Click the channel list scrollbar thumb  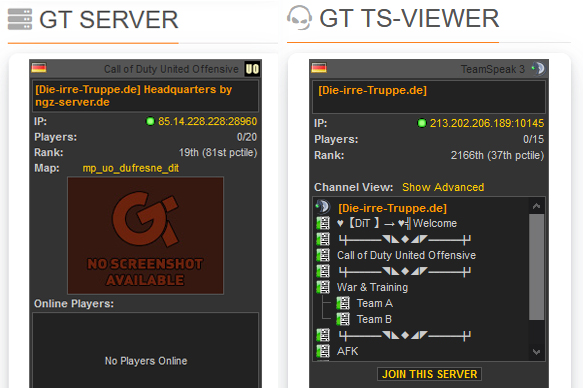(536, 266)
